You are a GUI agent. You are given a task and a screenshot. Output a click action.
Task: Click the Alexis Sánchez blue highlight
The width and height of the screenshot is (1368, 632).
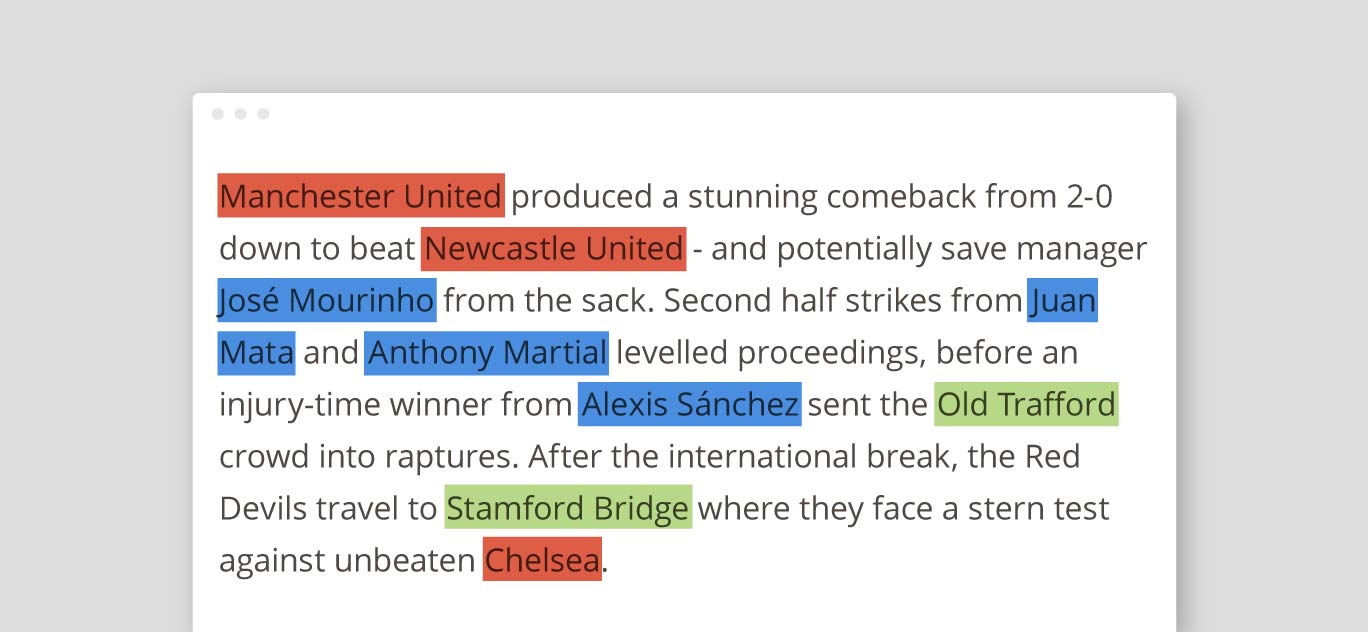coord(689,404)
